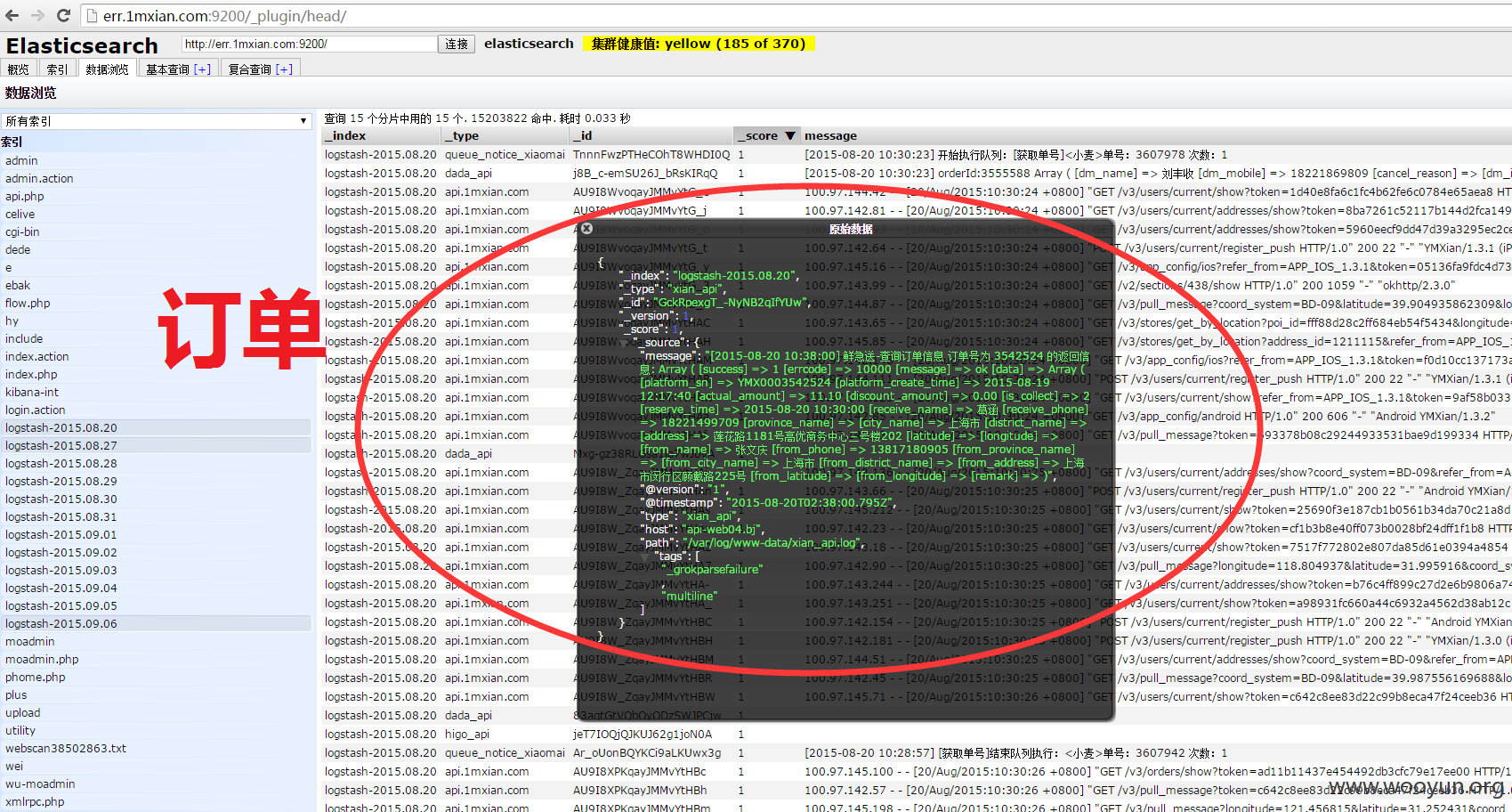Select the kibana-int index
Screen dimensions: 1512x812
tap(156, 393)
